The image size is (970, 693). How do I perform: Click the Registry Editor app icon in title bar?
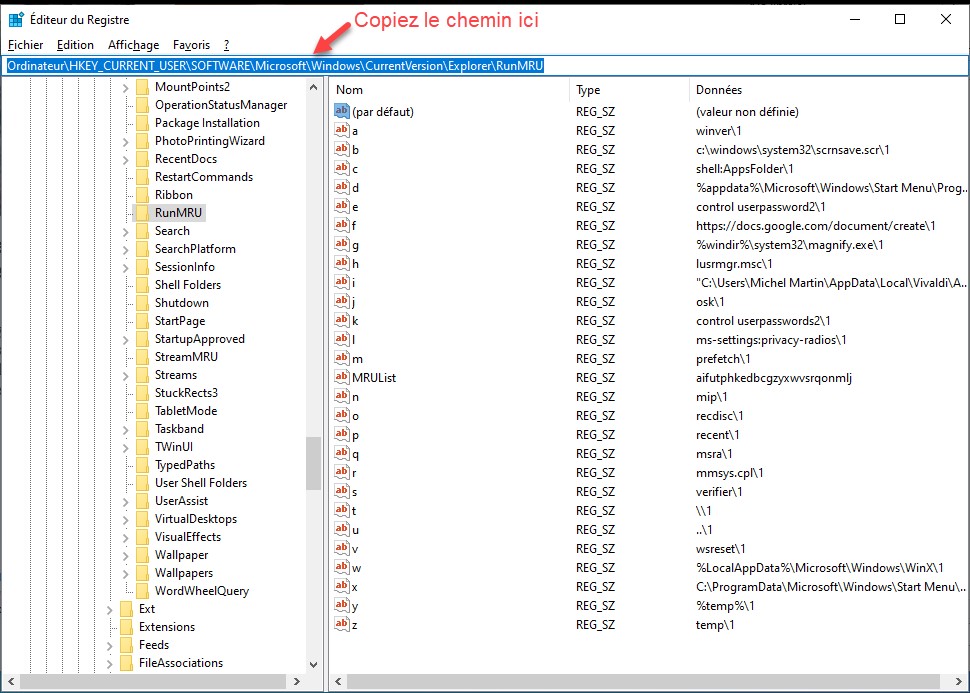(17, 19)
